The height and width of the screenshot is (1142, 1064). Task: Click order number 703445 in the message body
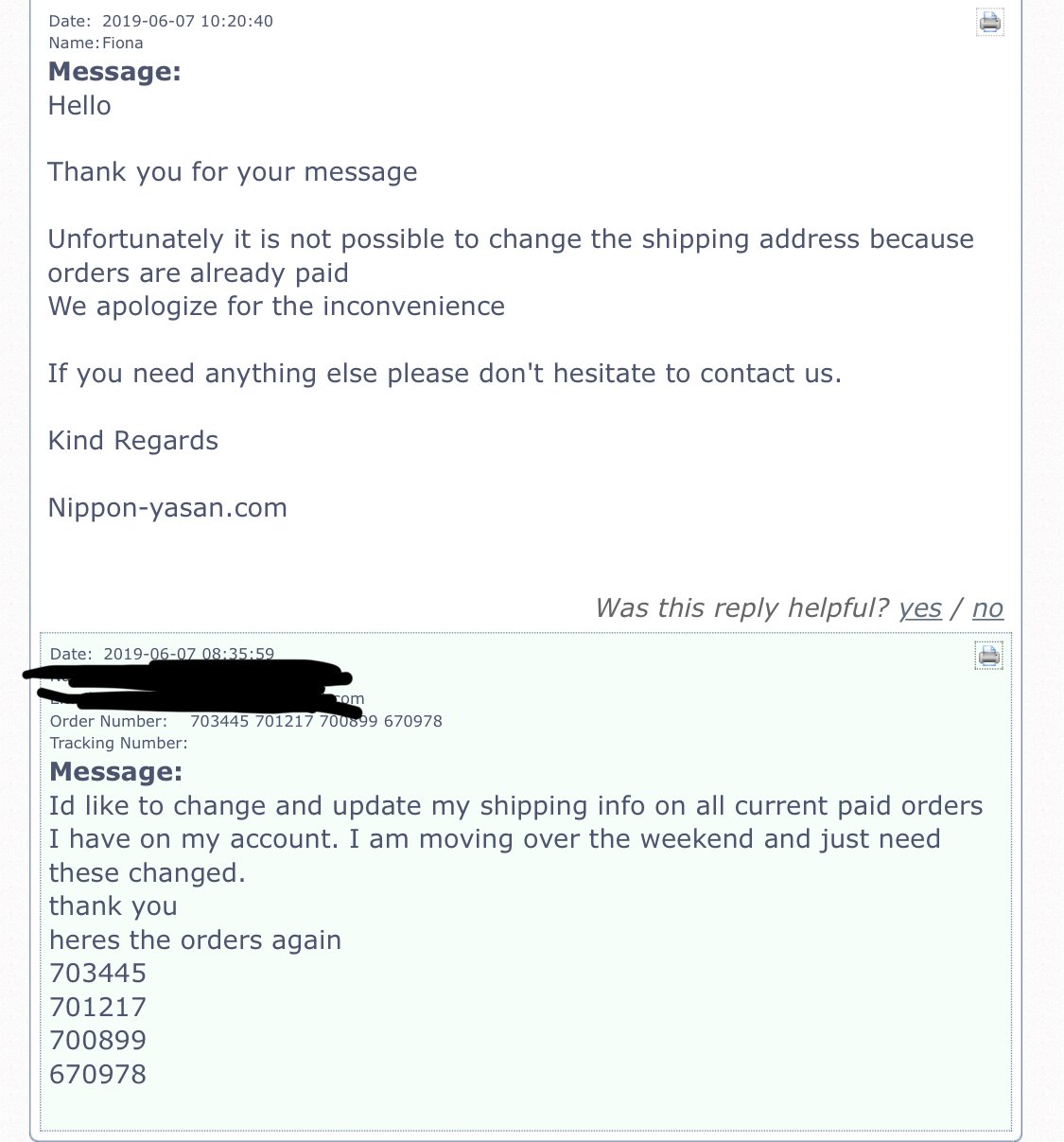[98, 974]
